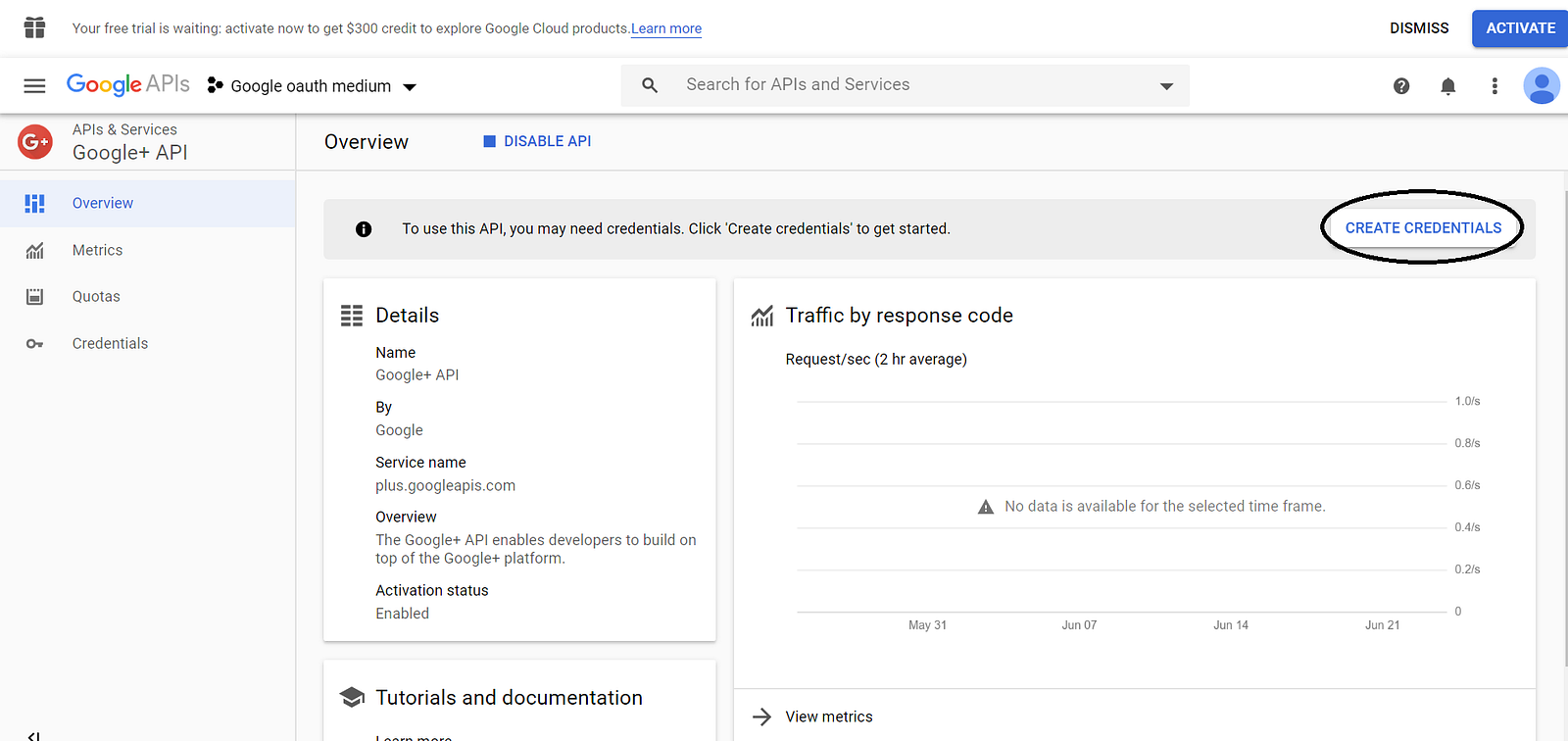Click the credentials notice message text
The width and height of the screenshot is (1568, 741).
point(676,229)
